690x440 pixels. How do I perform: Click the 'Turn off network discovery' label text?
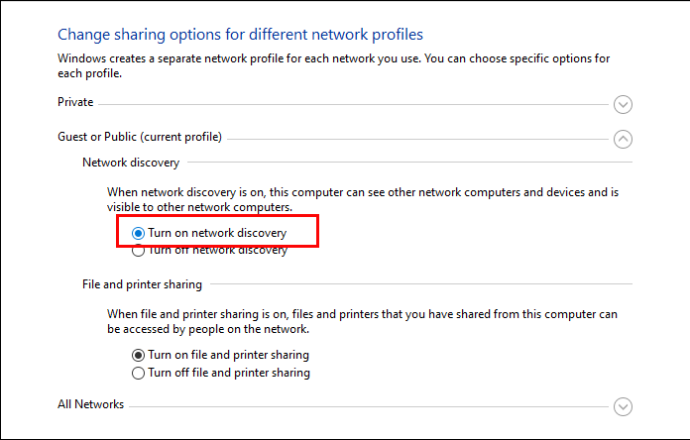click(x=217, y=251)
